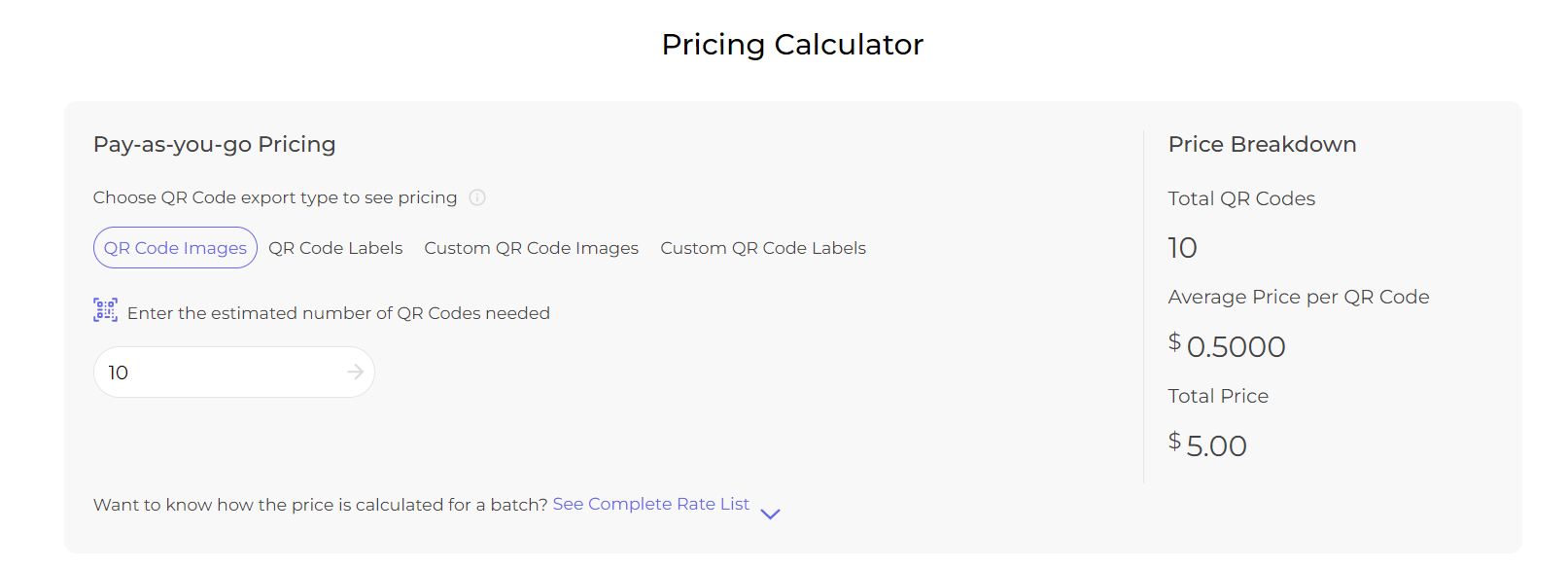The width and height of the screenshot is (1568, 568).
Task: Choose Custom QR Code Images export type
Action: click(531, 248)
